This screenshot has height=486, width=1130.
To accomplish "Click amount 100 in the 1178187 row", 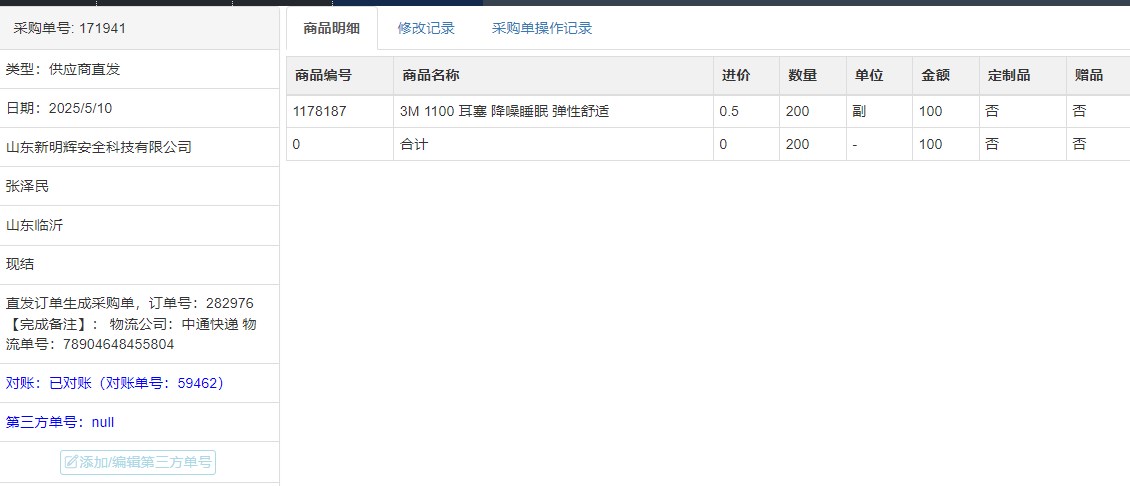I will pyautogui.click(x=930, y=112).
